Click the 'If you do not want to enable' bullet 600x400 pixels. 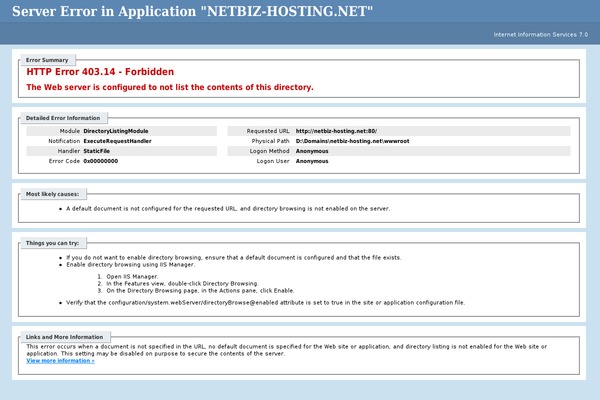[233, 258]
